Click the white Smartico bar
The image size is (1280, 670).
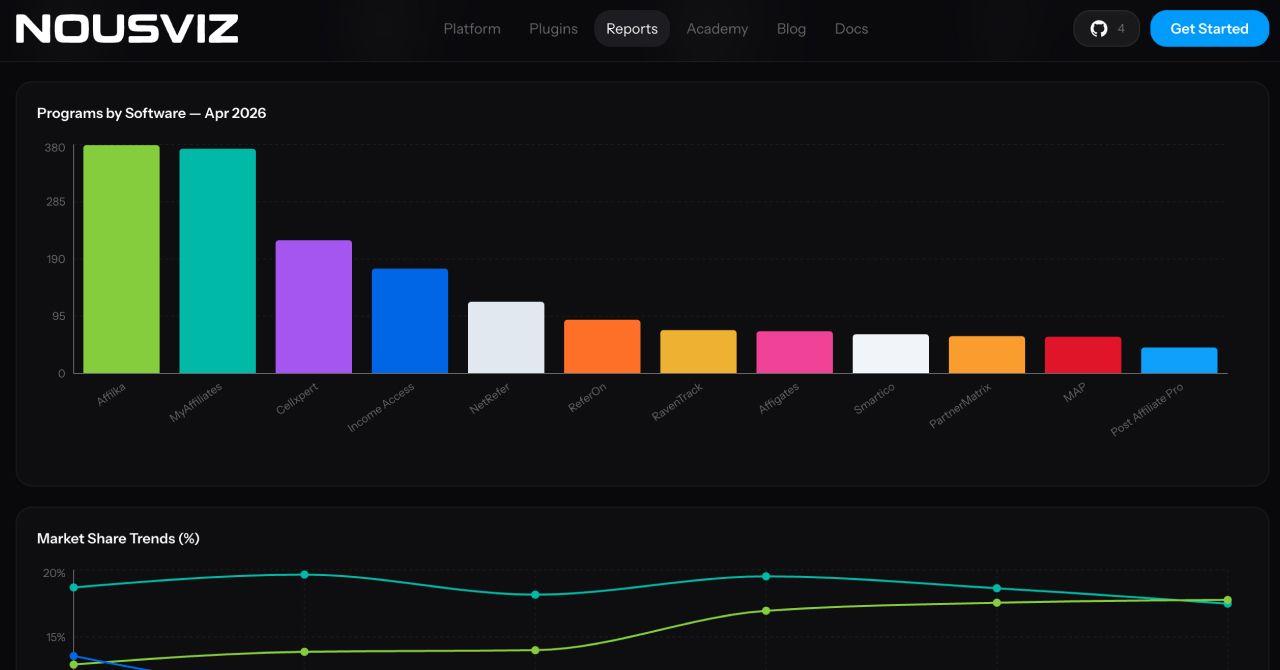tap(890, 356)
